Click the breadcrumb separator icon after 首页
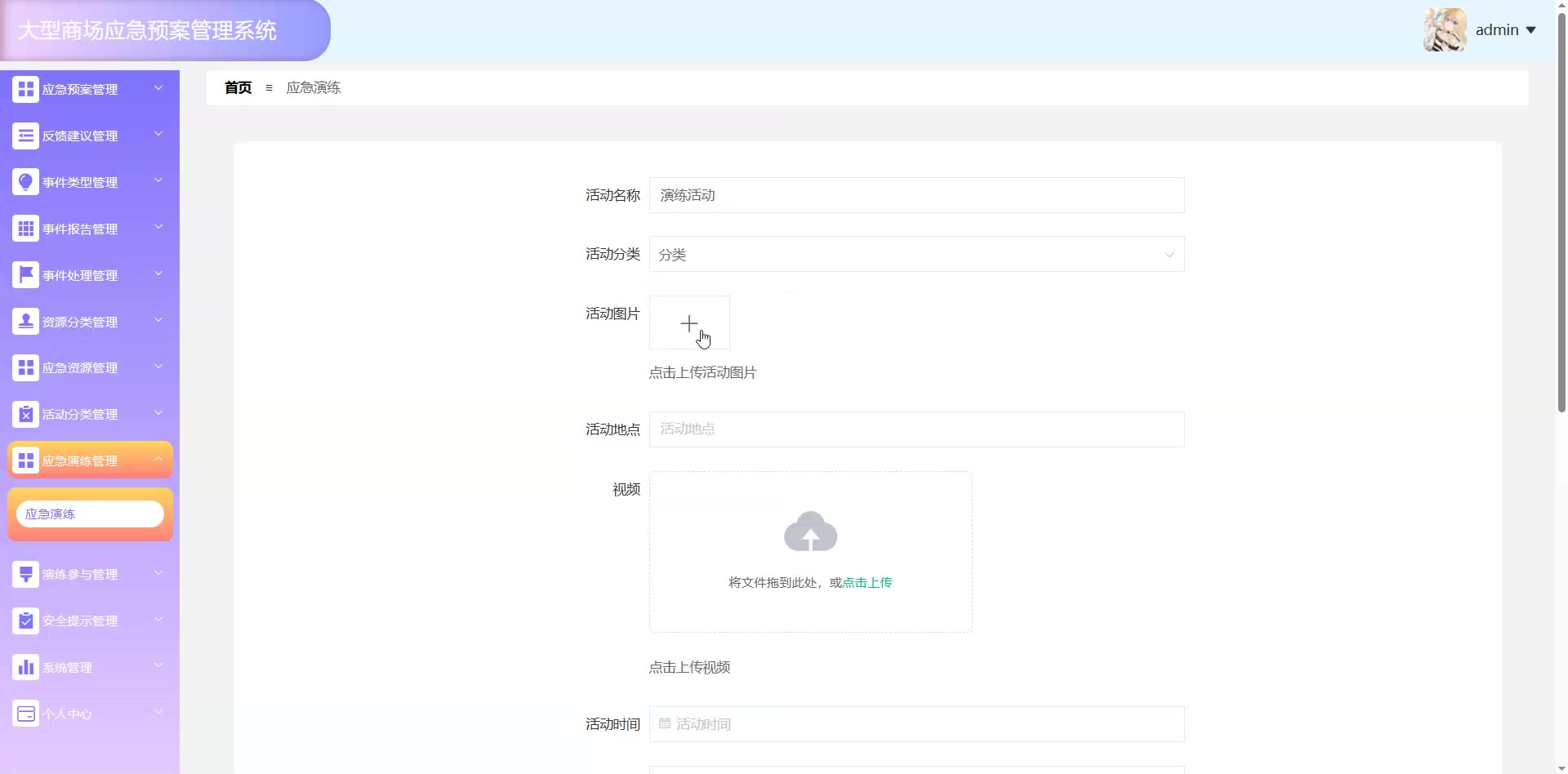This screenshot has height=774, width=1568. click(269, 87)
